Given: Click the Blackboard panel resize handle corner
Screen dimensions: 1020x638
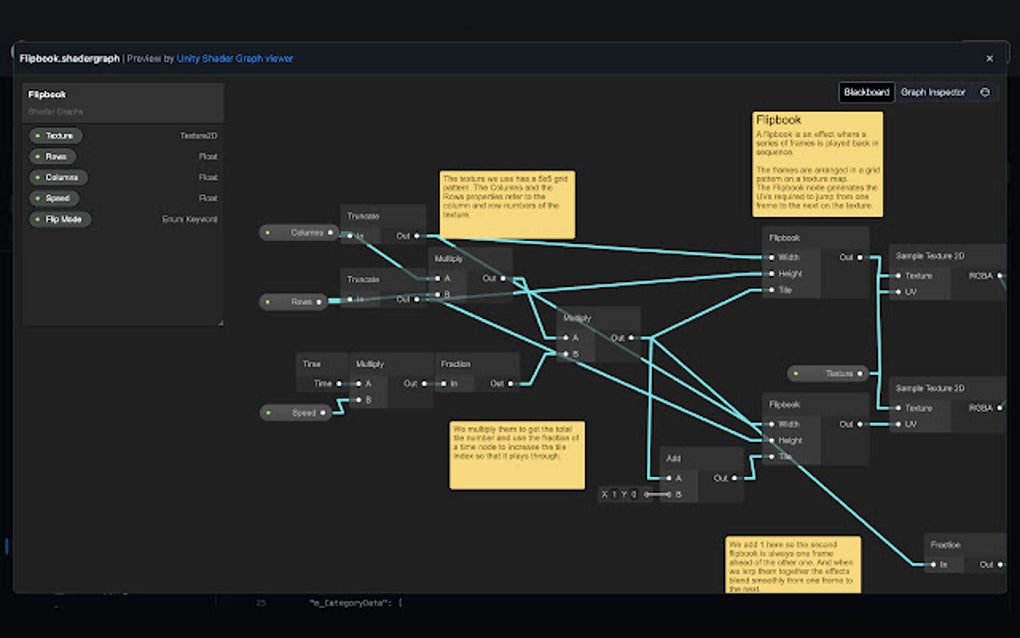Looking at the screenshot, I should tap(221, 322).
